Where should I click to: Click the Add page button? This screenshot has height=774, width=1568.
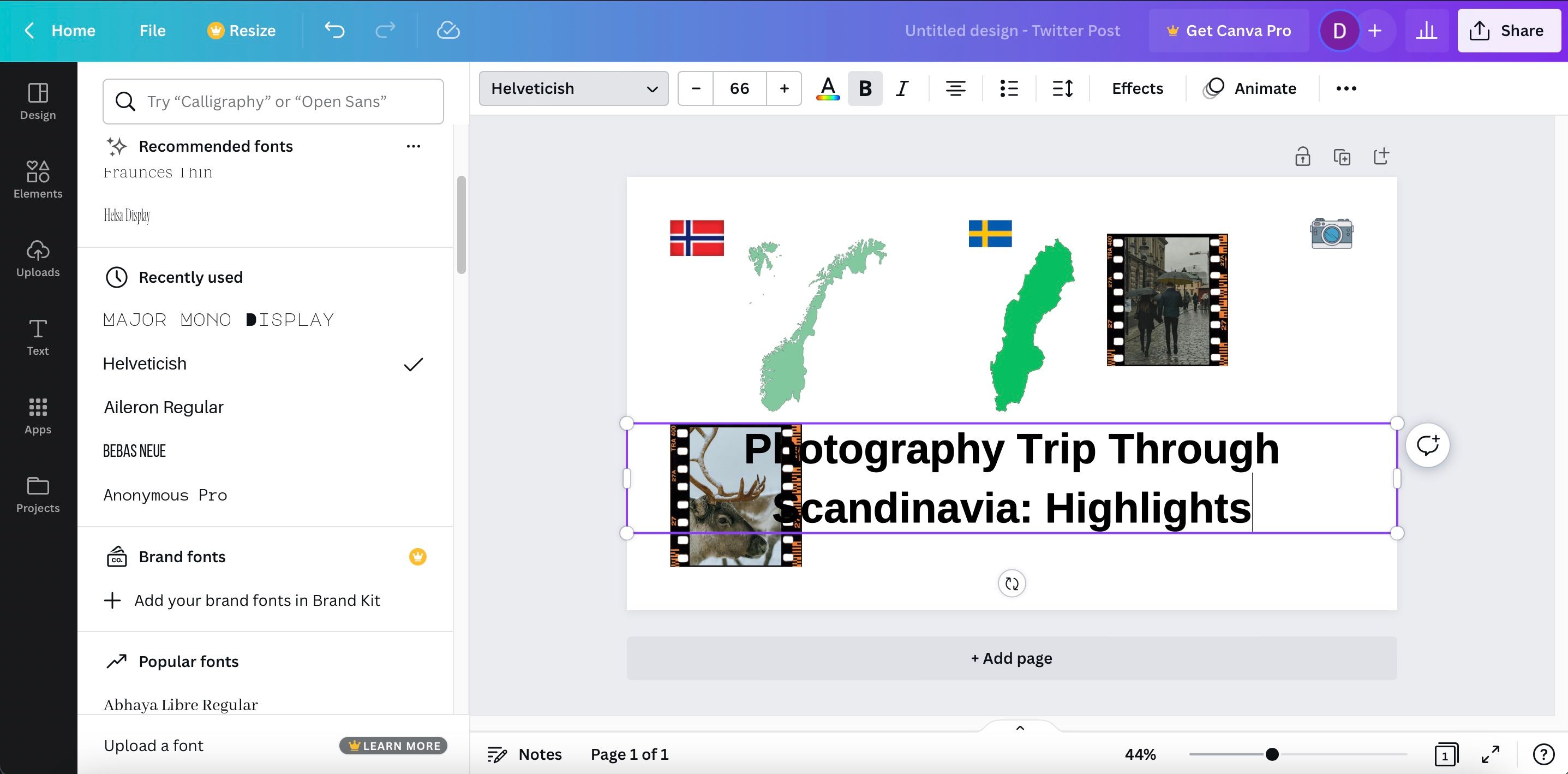[x=1011, y=658]
